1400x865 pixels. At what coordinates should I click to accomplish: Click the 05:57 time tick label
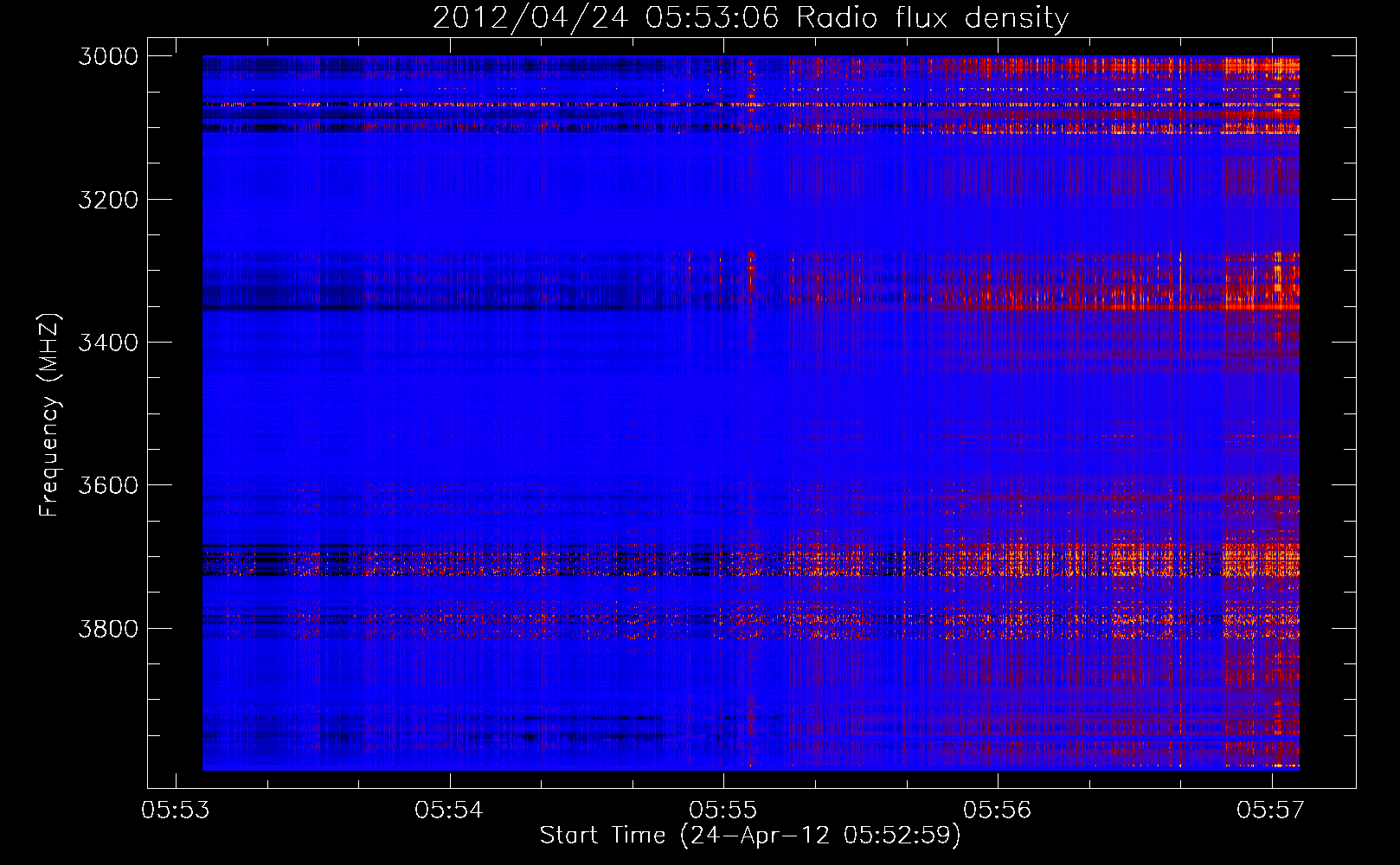coord(1271,810)
